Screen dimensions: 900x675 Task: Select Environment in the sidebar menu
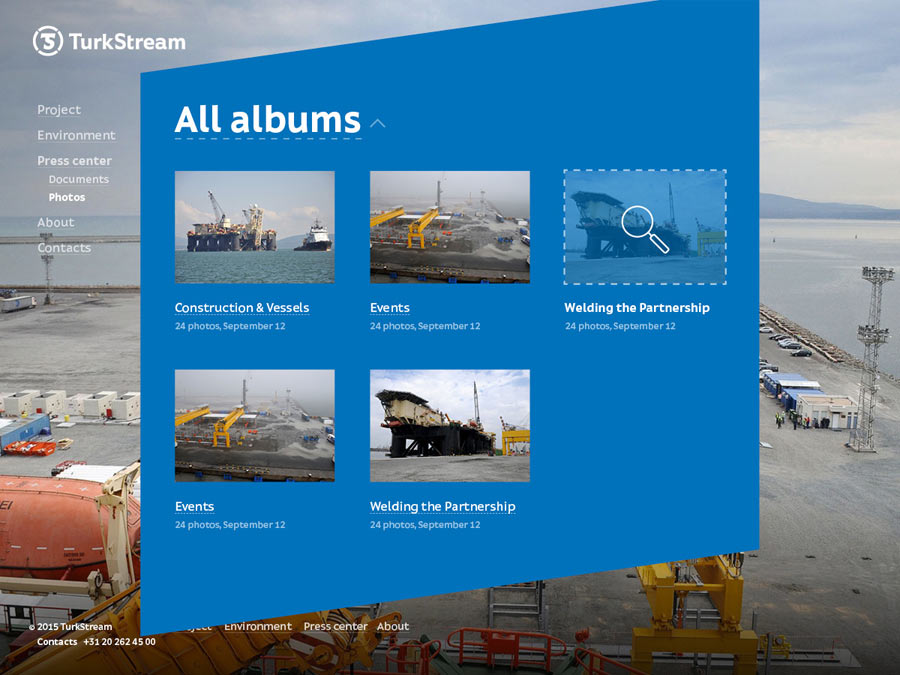click(x=76, y=135)
